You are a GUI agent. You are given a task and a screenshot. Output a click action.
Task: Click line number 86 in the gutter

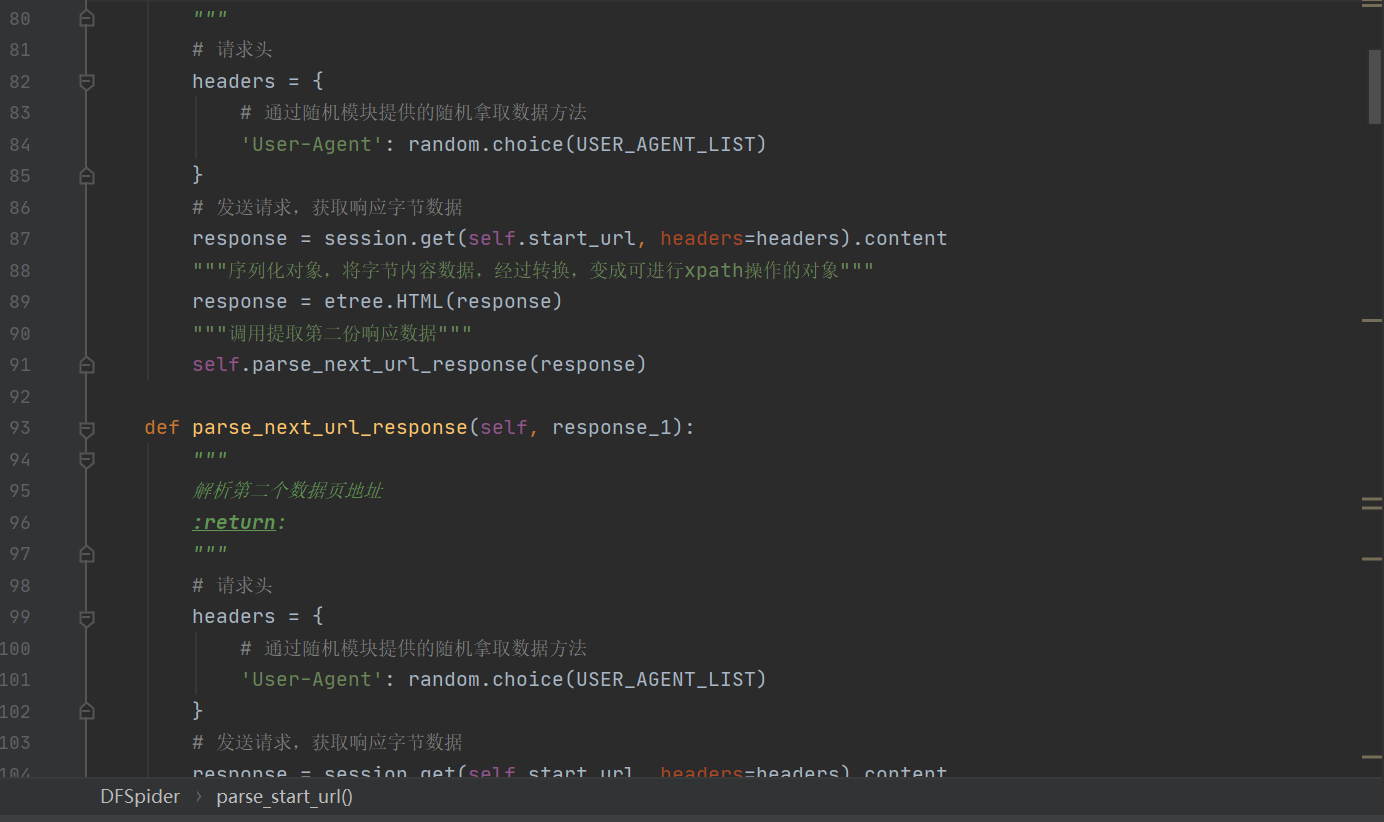pos(20,208)
